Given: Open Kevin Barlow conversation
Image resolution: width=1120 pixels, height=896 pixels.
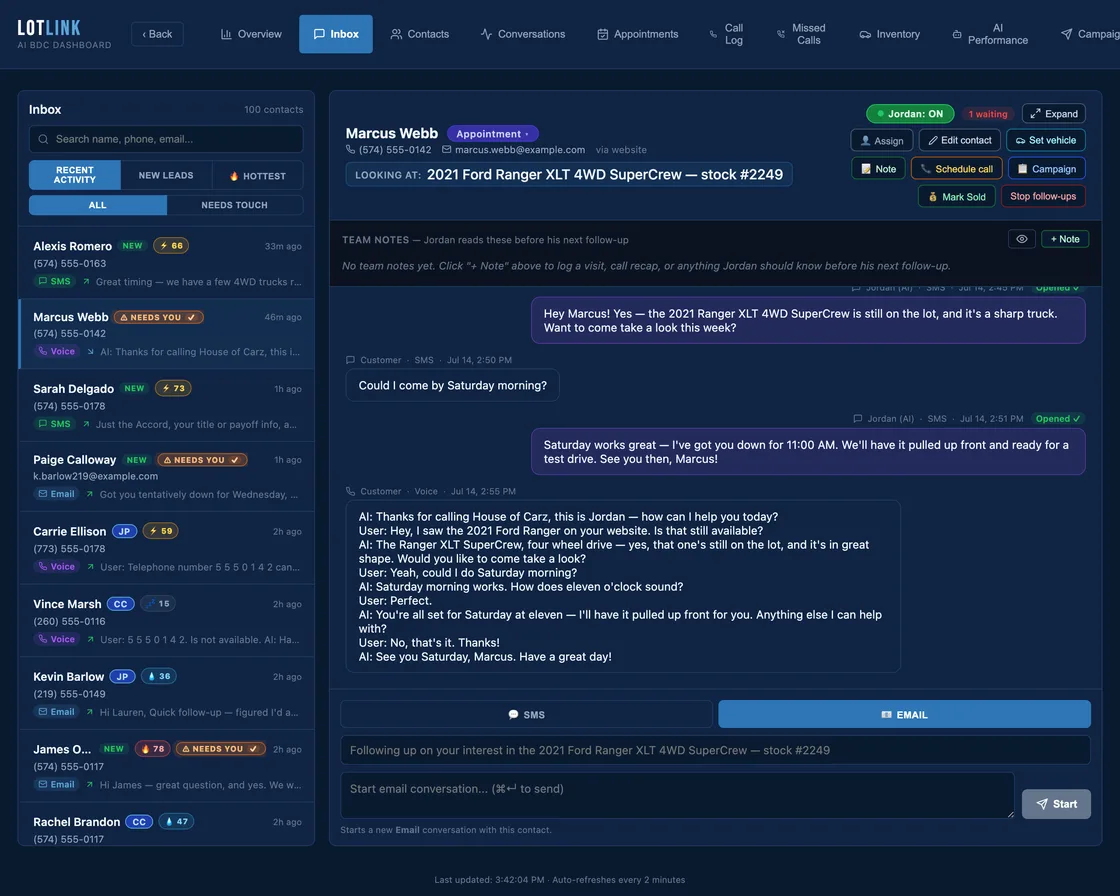Looking at the screenshot, I should pyautogui.click(x=166, y=693).
